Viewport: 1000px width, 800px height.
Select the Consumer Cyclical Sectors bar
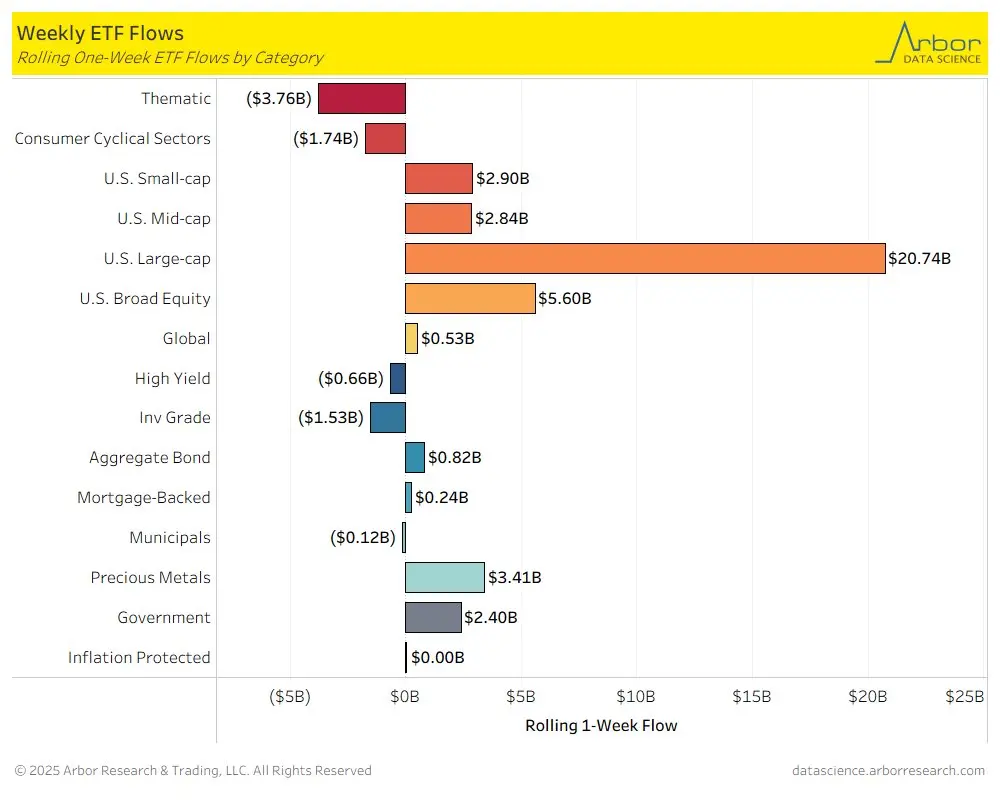pos(385,138)
